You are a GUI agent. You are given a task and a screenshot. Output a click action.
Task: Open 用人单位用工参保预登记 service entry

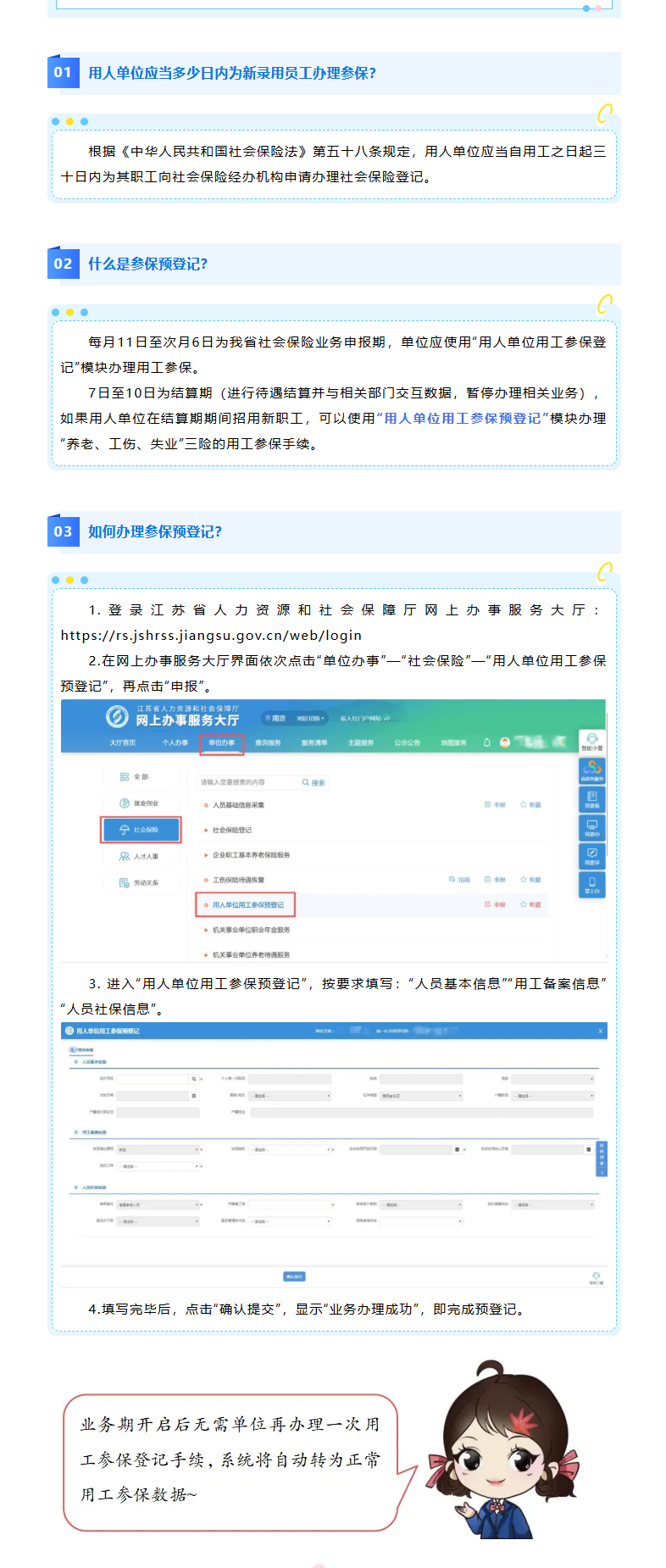tap(247, 905)
